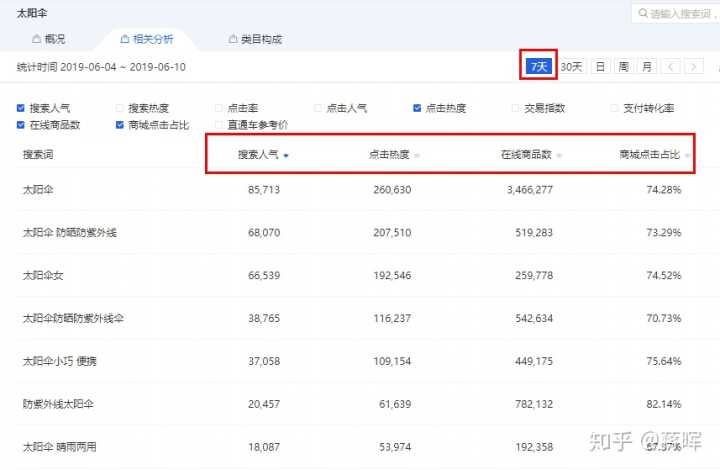720x470 pixels.
Task: Click the house icon beside 概况
Action: 37,40
